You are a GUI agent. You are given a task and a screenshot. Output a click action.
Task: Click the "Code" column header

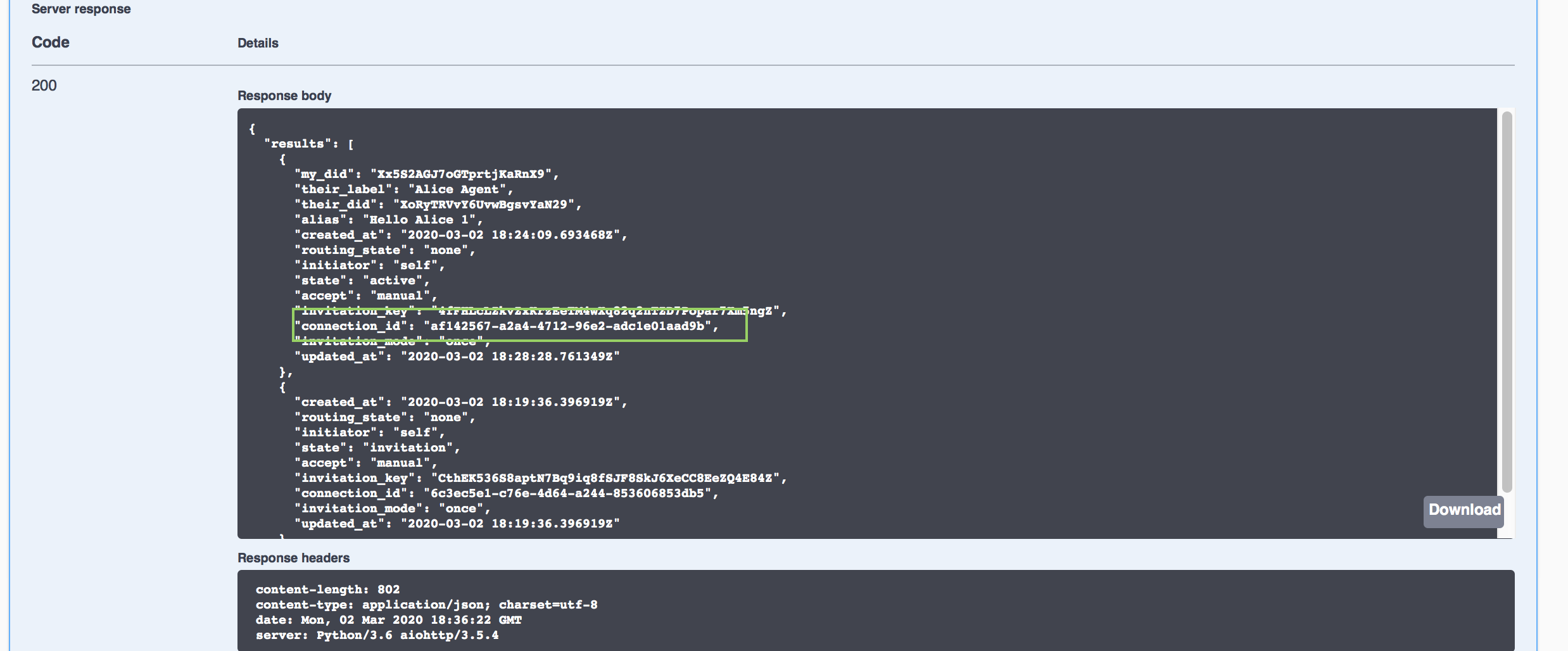point(51,42)
